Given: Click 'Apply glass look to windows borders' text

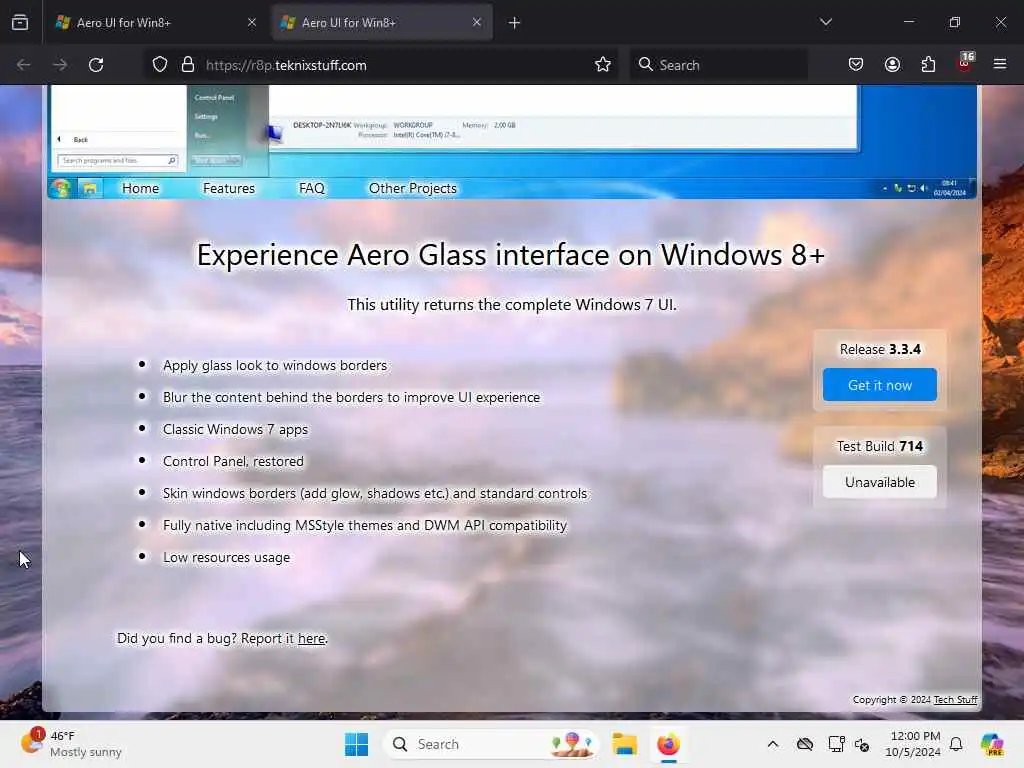Looking at the screenshot, I should (x=275, y=365).
